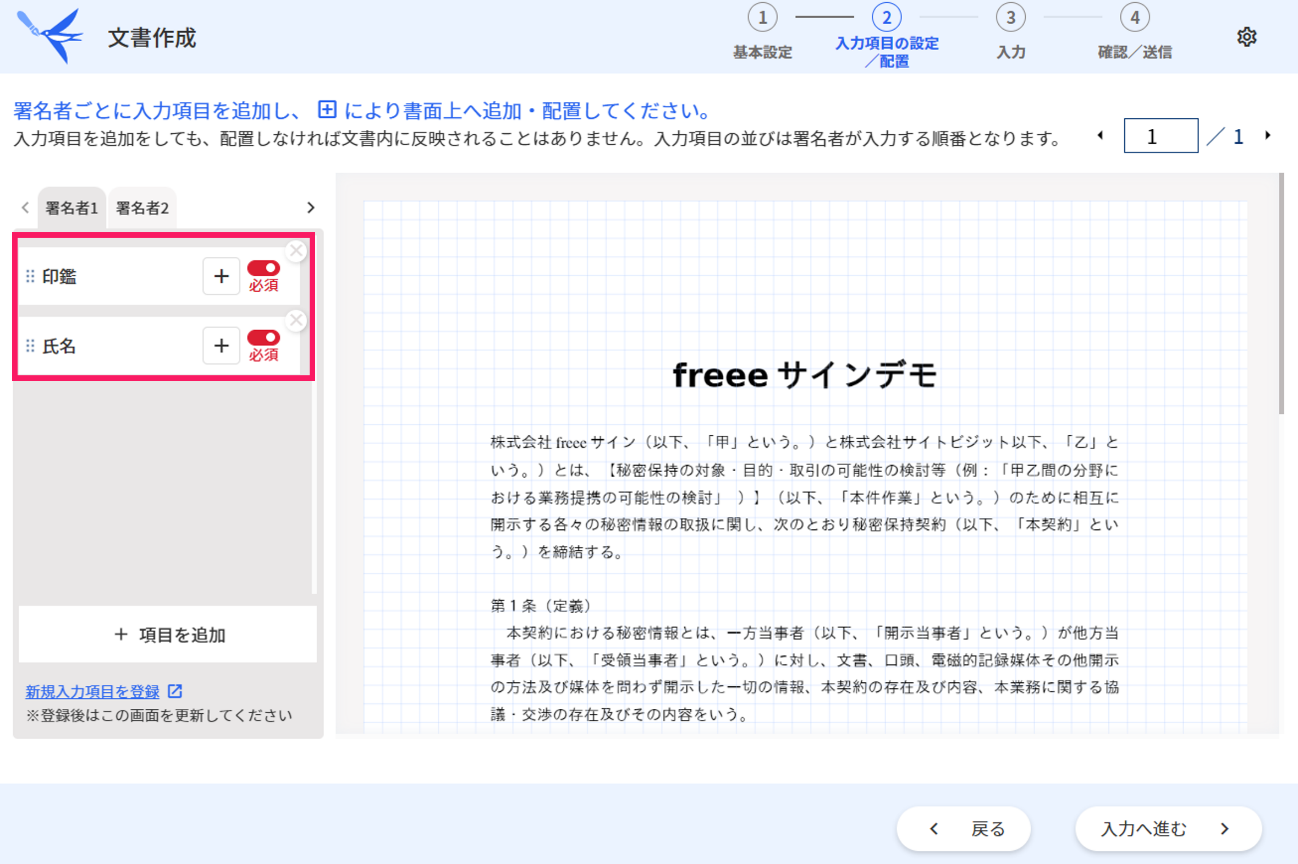1298x864 pixels.
Task: Click 項目を追加 button
Action: pos(168,634)
